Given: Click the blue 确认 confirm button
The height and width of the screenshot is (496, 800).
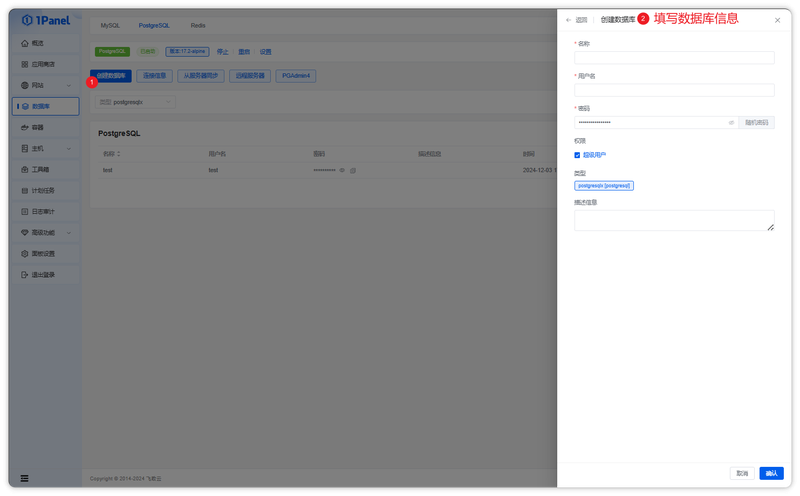Looking at the screenshot, I should point(771,474).
